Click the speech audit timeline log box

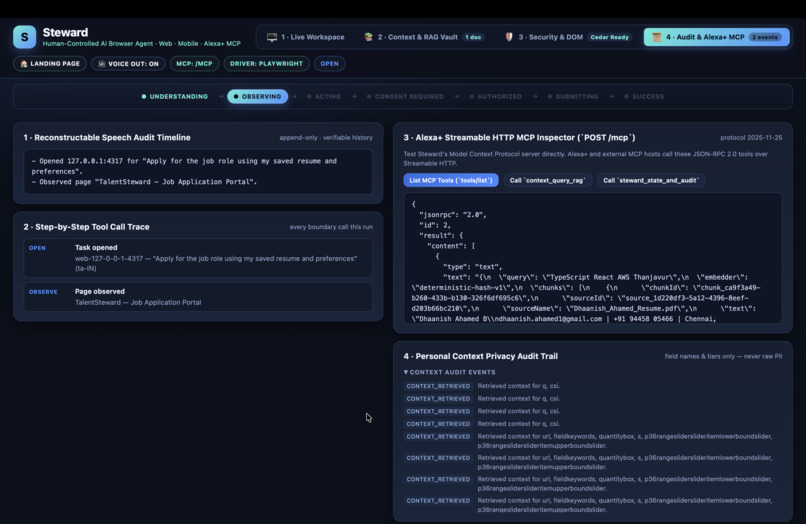[x=198, y=172]
